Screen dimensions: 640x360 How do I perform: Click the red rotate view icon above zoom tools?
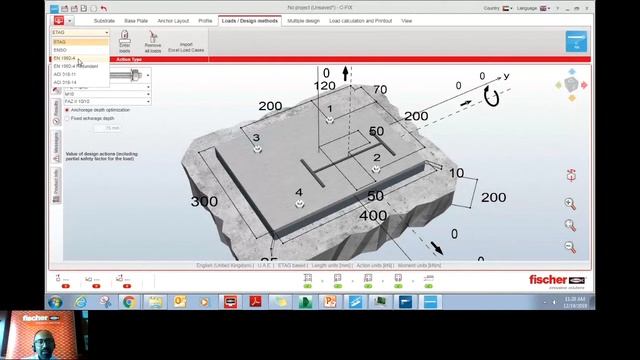click(571, 176)
